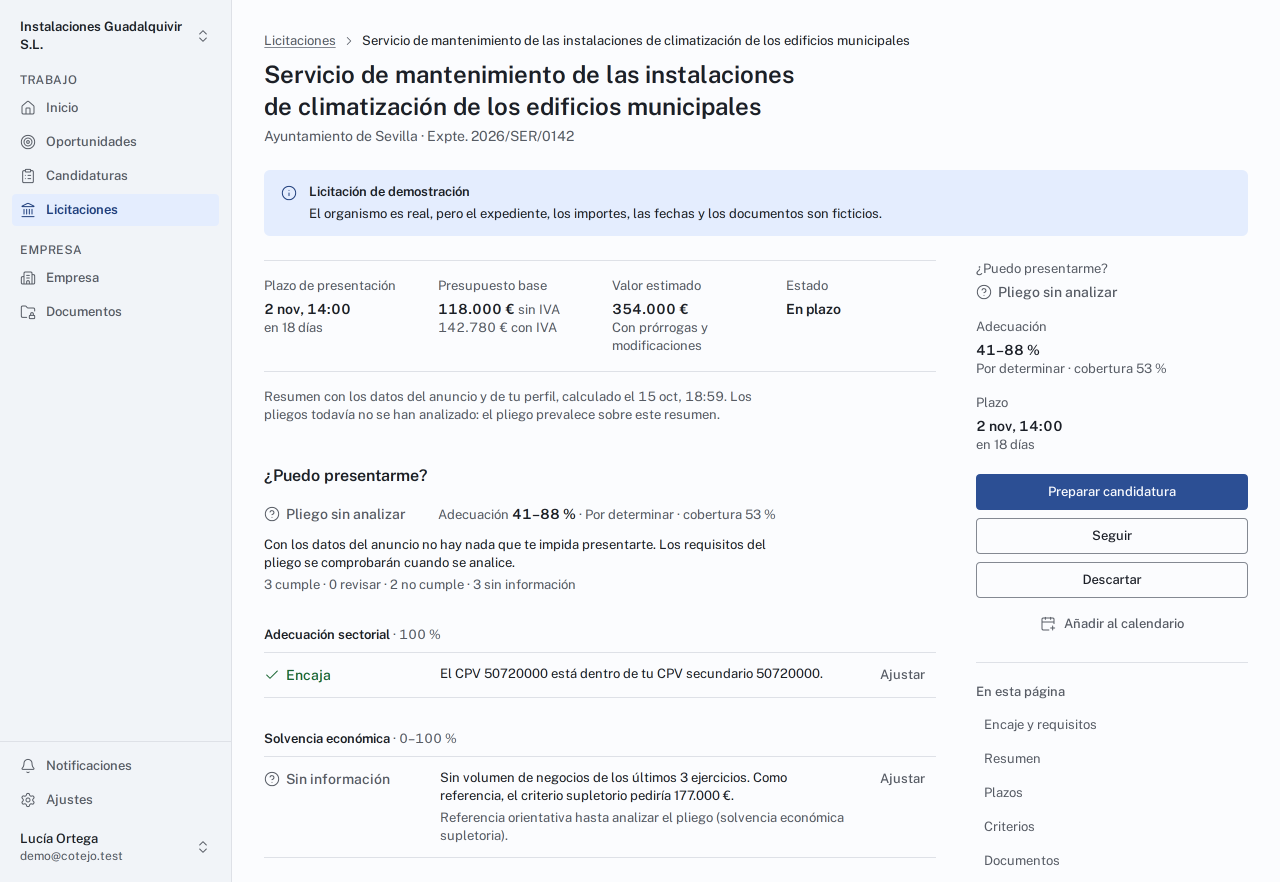This screenshot has height=882, width=1280.
Task: Click Añadir al calendario
Action: (1112, 624)
